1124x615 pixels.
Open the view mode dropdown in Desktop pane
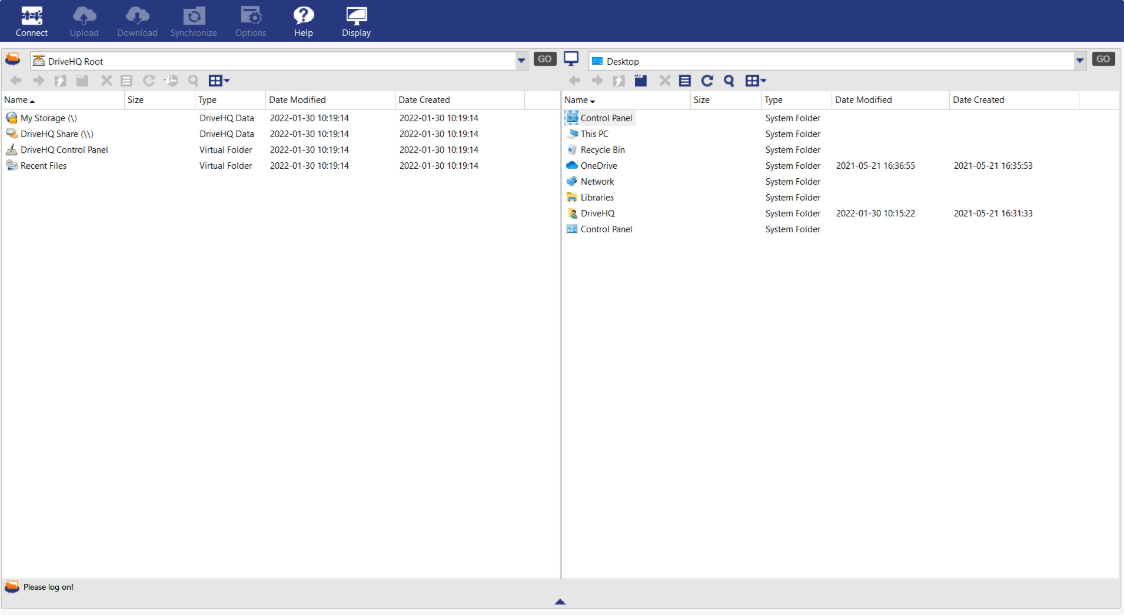click(756, 81)
